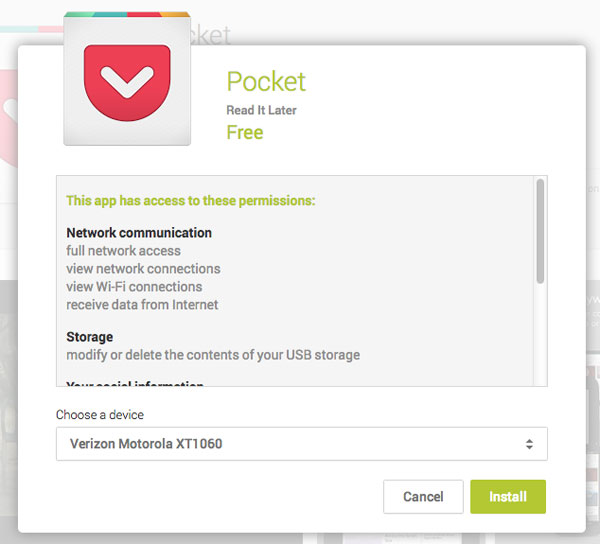This screenshot has height=544, width=600.
Task: Click the Install button
Action: pos(508,497)
